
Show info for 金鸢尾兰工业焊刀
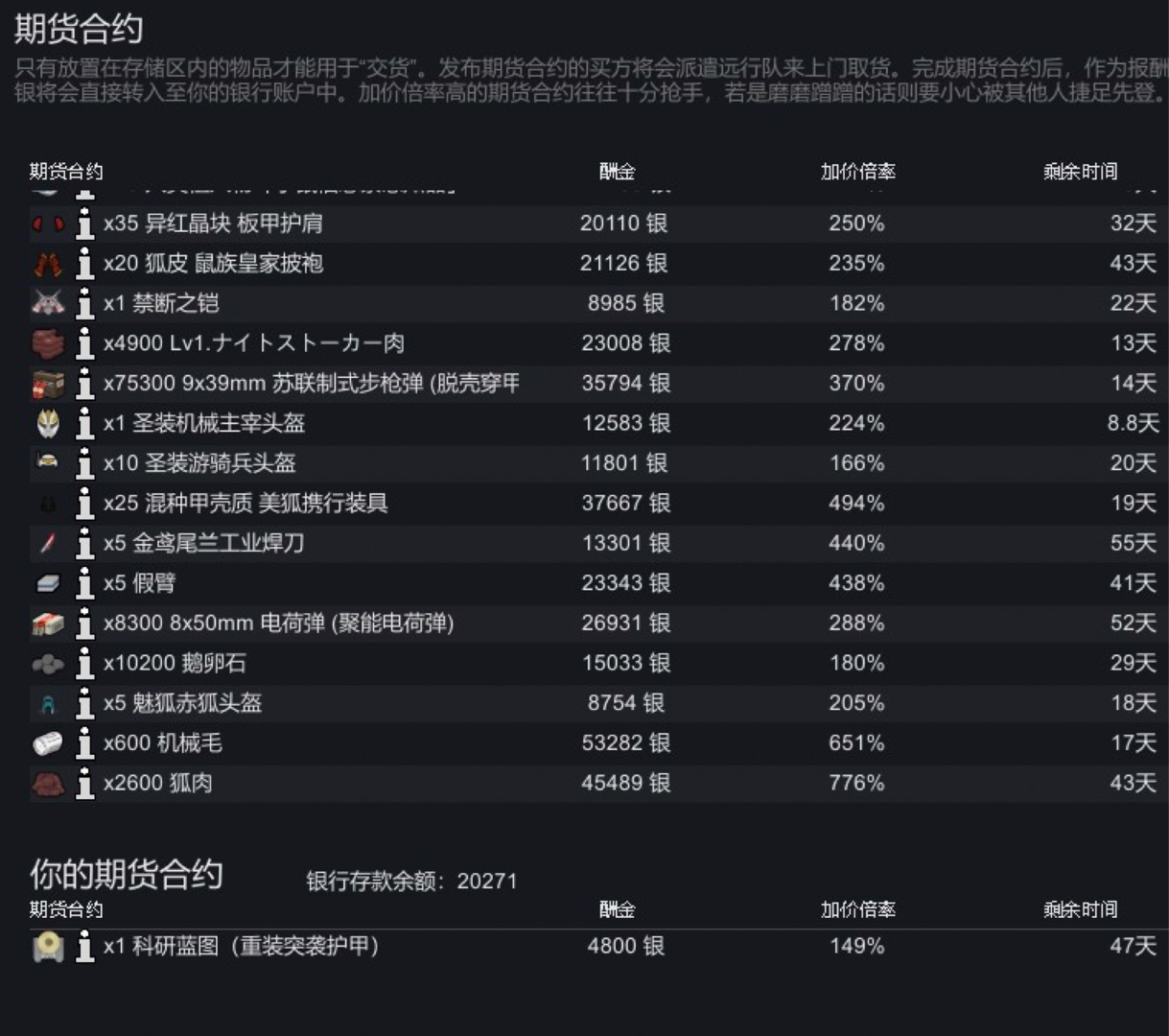pos(84,544)
